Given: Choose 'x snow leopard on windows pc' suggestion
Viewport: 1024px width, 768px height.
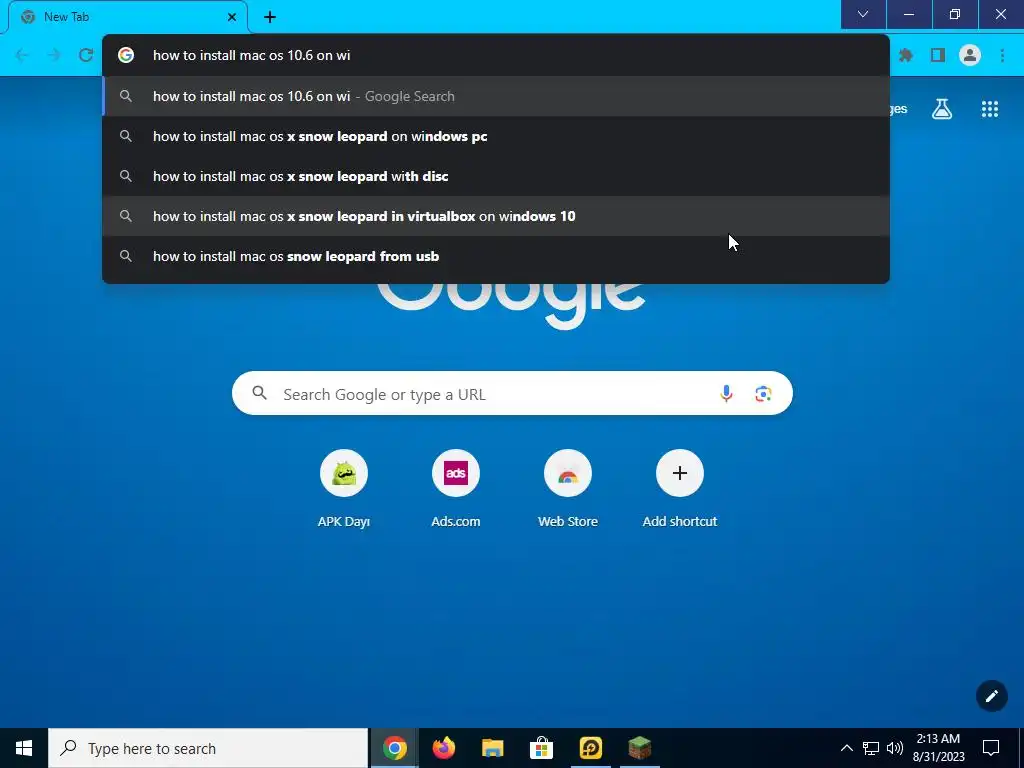Looking at the screenshot, I should pos(496,136).
